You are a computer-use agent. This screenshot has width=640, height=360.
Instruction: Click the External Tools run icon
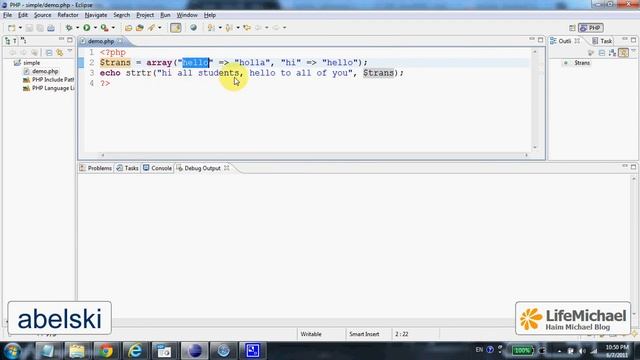(104, 28)
